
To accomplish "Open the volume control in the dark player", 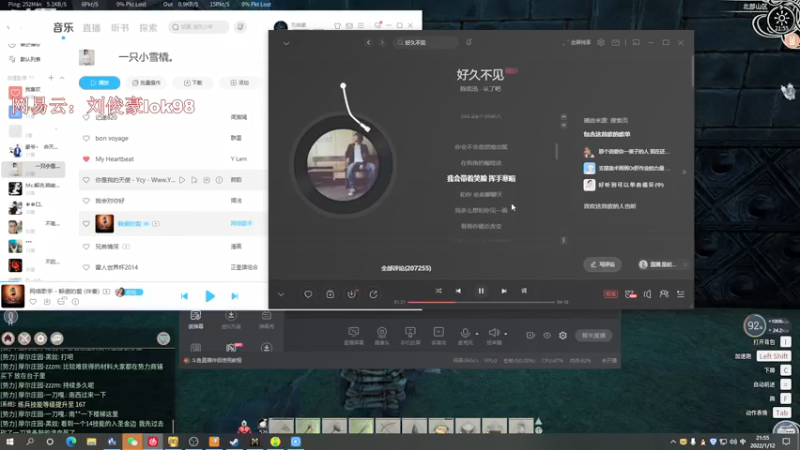I will pyautogui.click(x=647, y=294).
